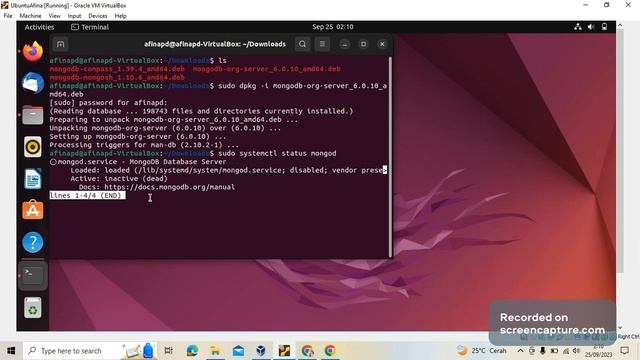Click the 'Active: inactive (dead)' status line

tap(119, 178)
